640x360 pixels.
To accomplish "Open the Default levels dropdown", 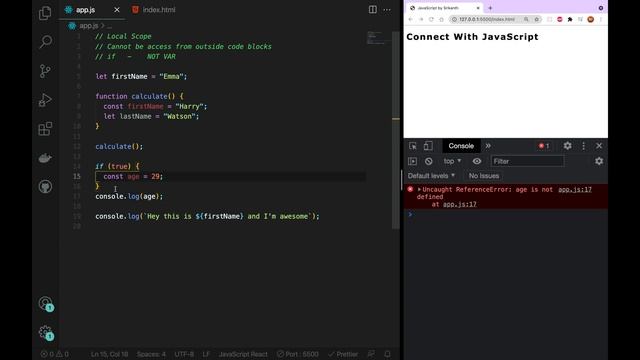I will tap(431, 176).
